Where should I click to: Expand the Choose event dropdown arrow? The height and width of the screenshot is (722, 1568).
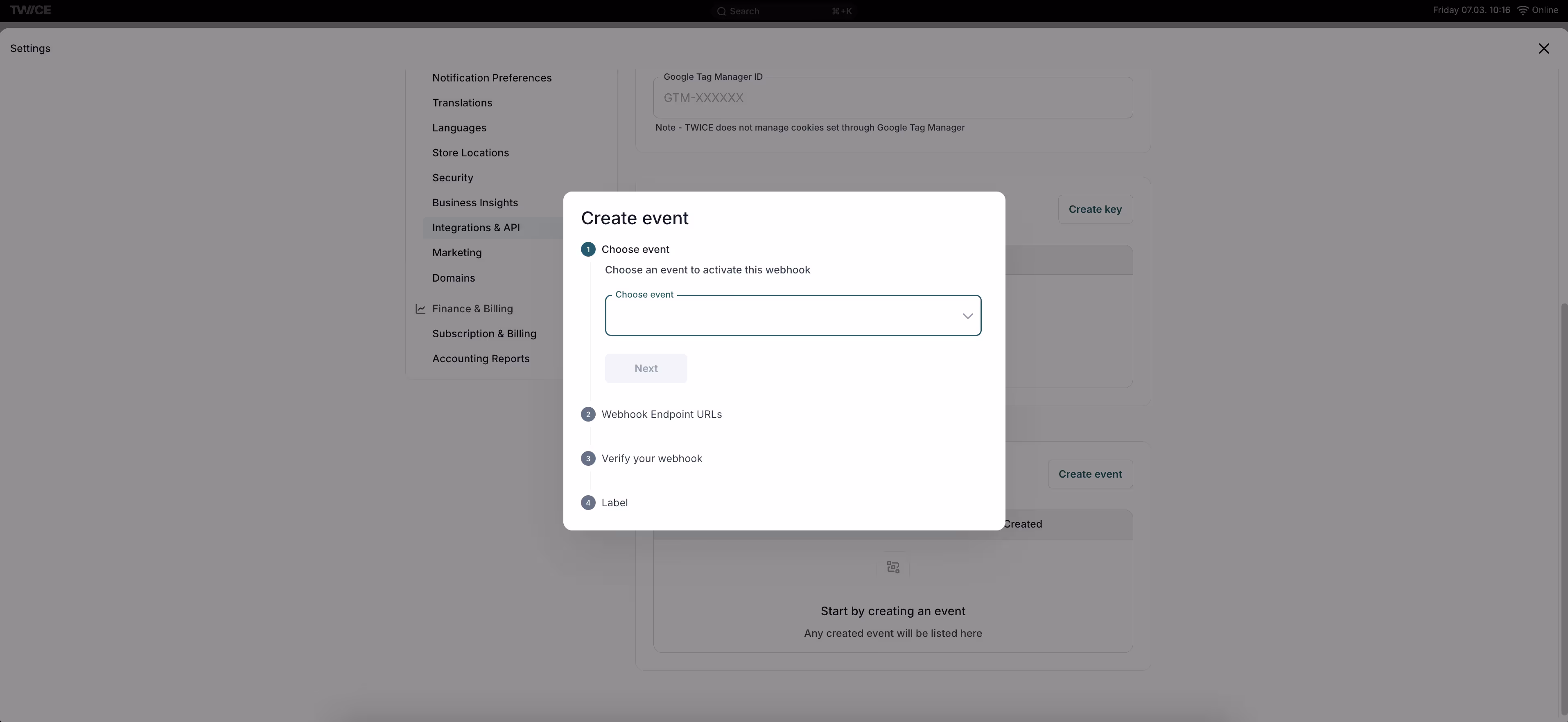(967, 316)
